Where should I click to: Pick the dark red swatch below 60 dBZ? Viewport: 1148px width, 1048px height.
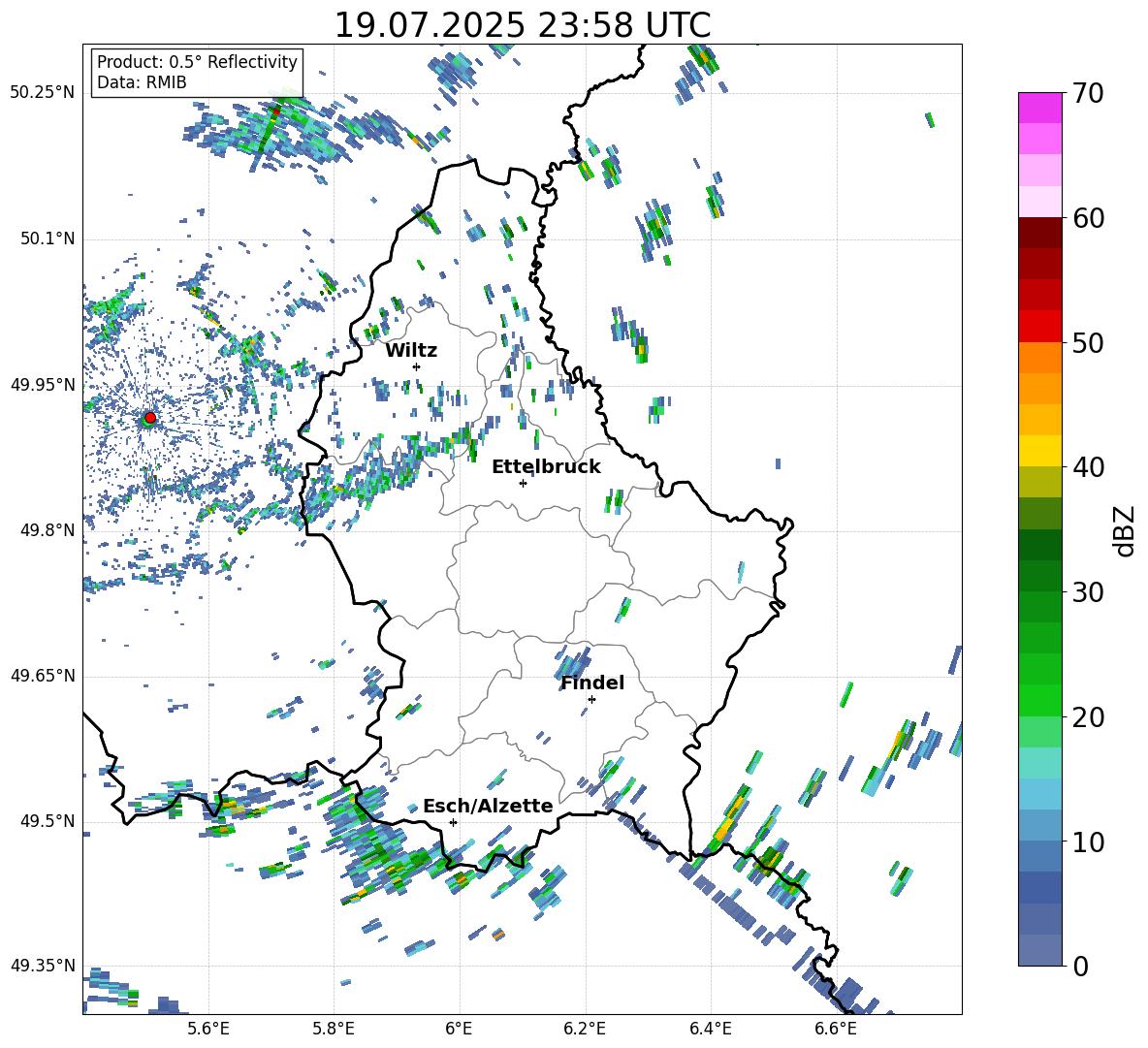pos(1039,233)
